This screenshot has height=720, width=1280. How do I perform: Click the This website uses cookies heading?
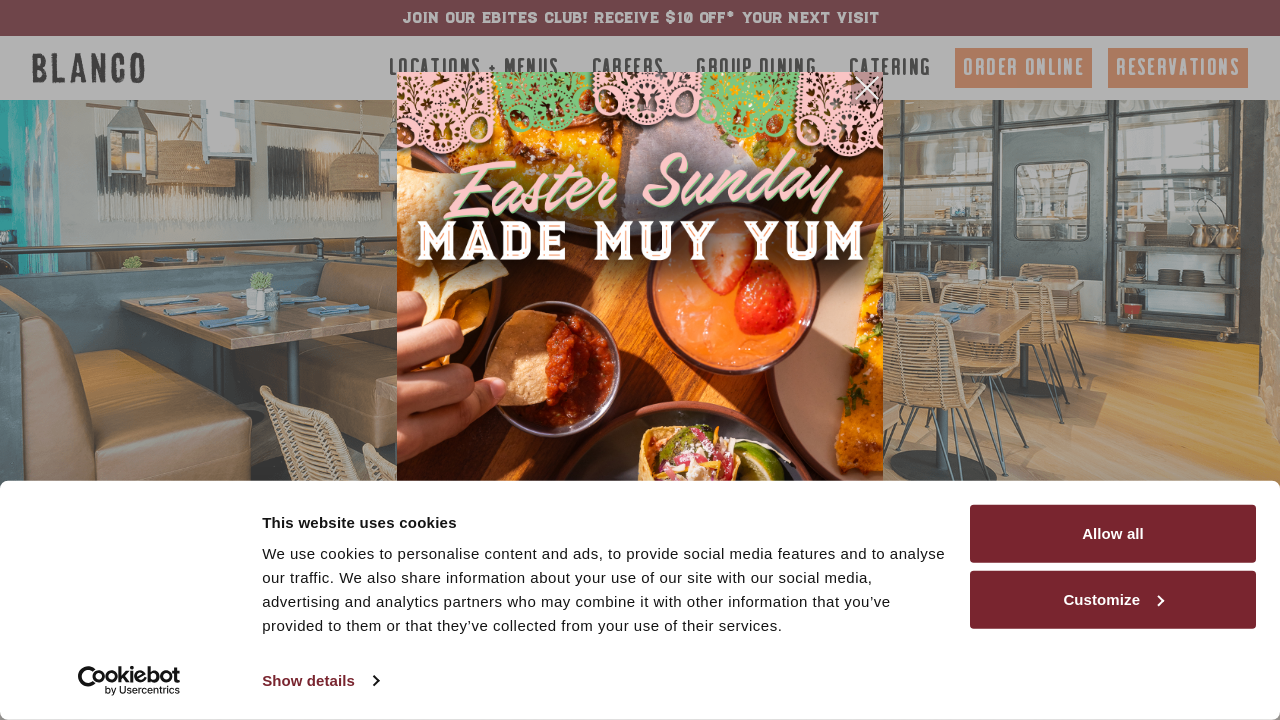click(359, 522)
